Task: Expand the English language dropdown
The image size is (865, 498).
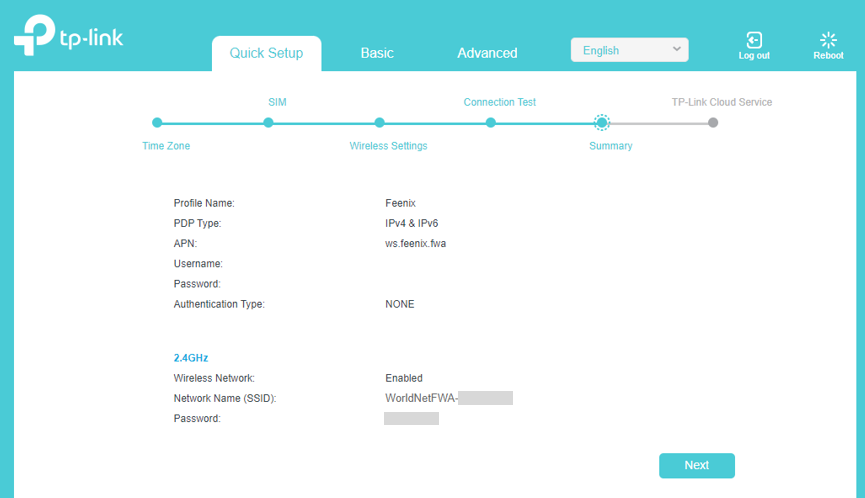Action: coord(629,50)
